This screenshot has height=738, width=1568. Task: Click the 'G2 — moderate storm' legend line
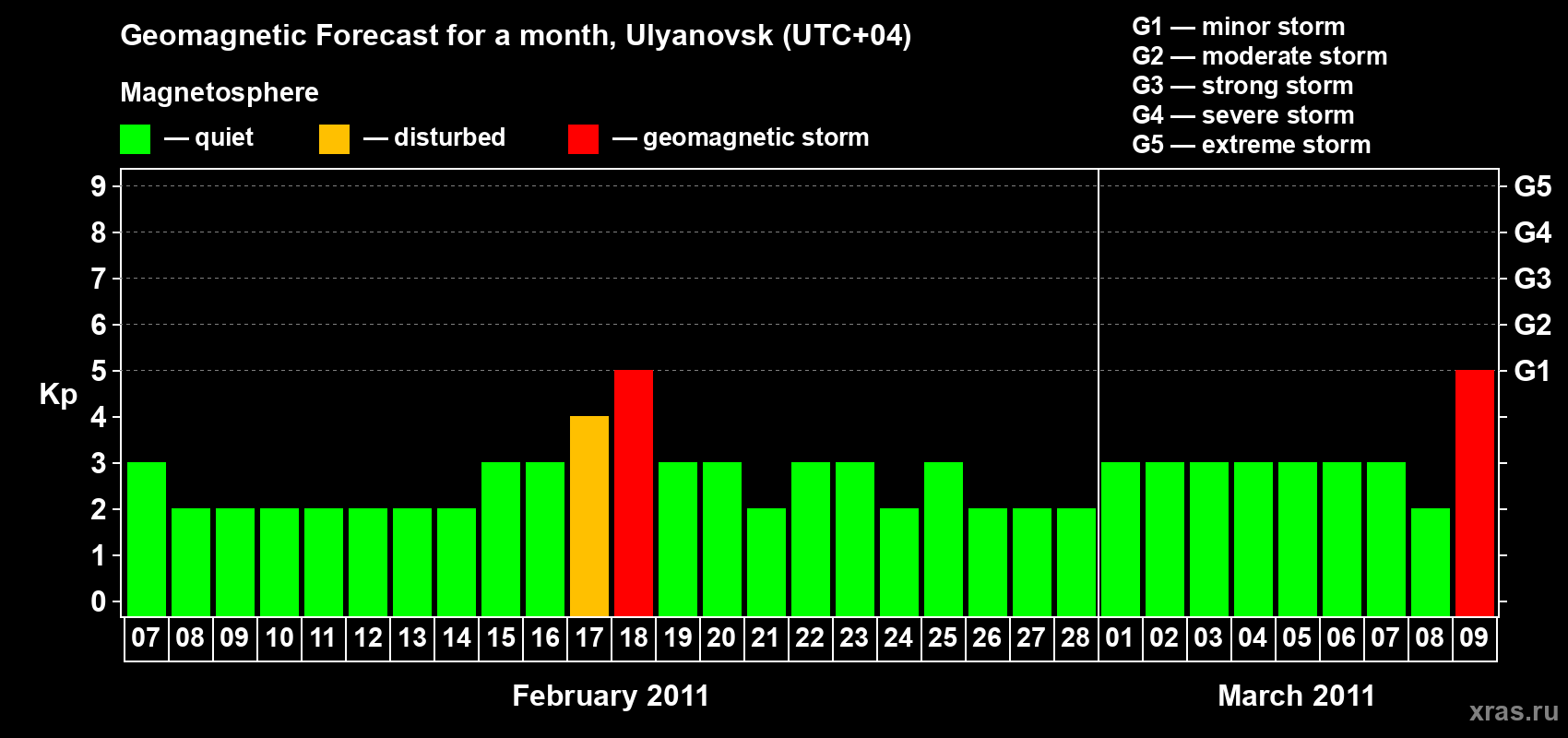tap(1260, 56)
